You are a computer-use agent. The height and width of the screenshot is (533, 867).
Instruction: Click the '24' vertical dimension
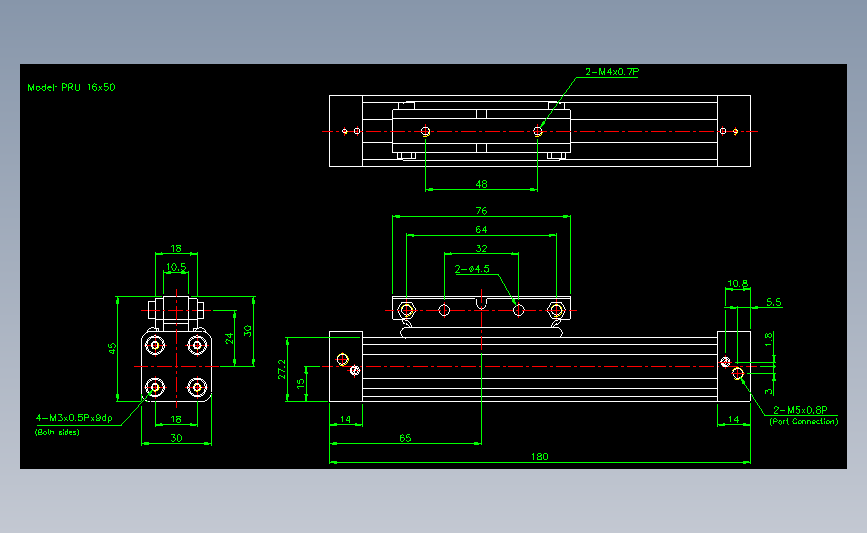[229, 338]
